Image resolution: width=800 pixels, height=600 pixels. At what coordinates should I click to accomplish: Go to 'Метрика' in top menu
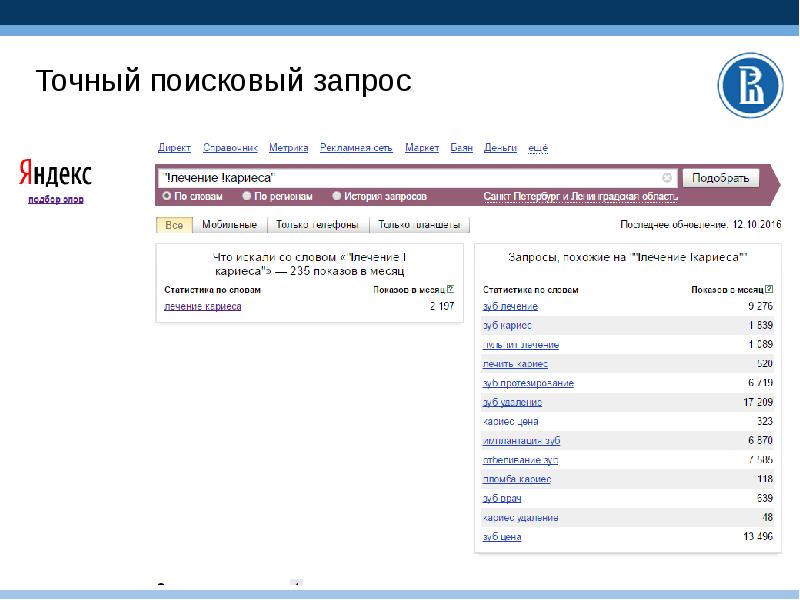[288, 148]
